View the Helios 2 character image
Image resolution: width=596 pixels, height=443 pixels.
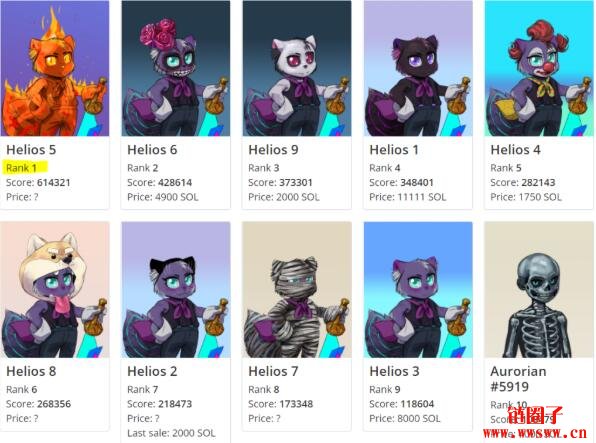pyautogui.click(x=176, y=290)
